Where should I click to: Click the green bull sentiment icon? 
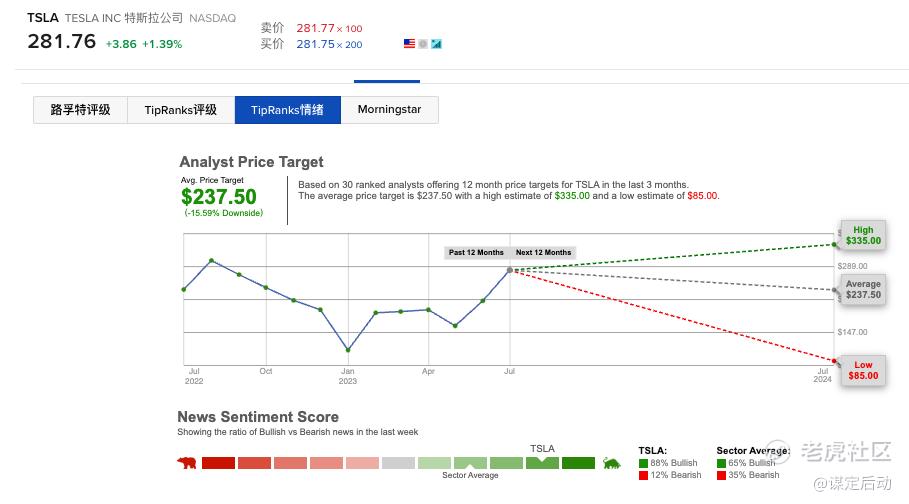[611, 463]
